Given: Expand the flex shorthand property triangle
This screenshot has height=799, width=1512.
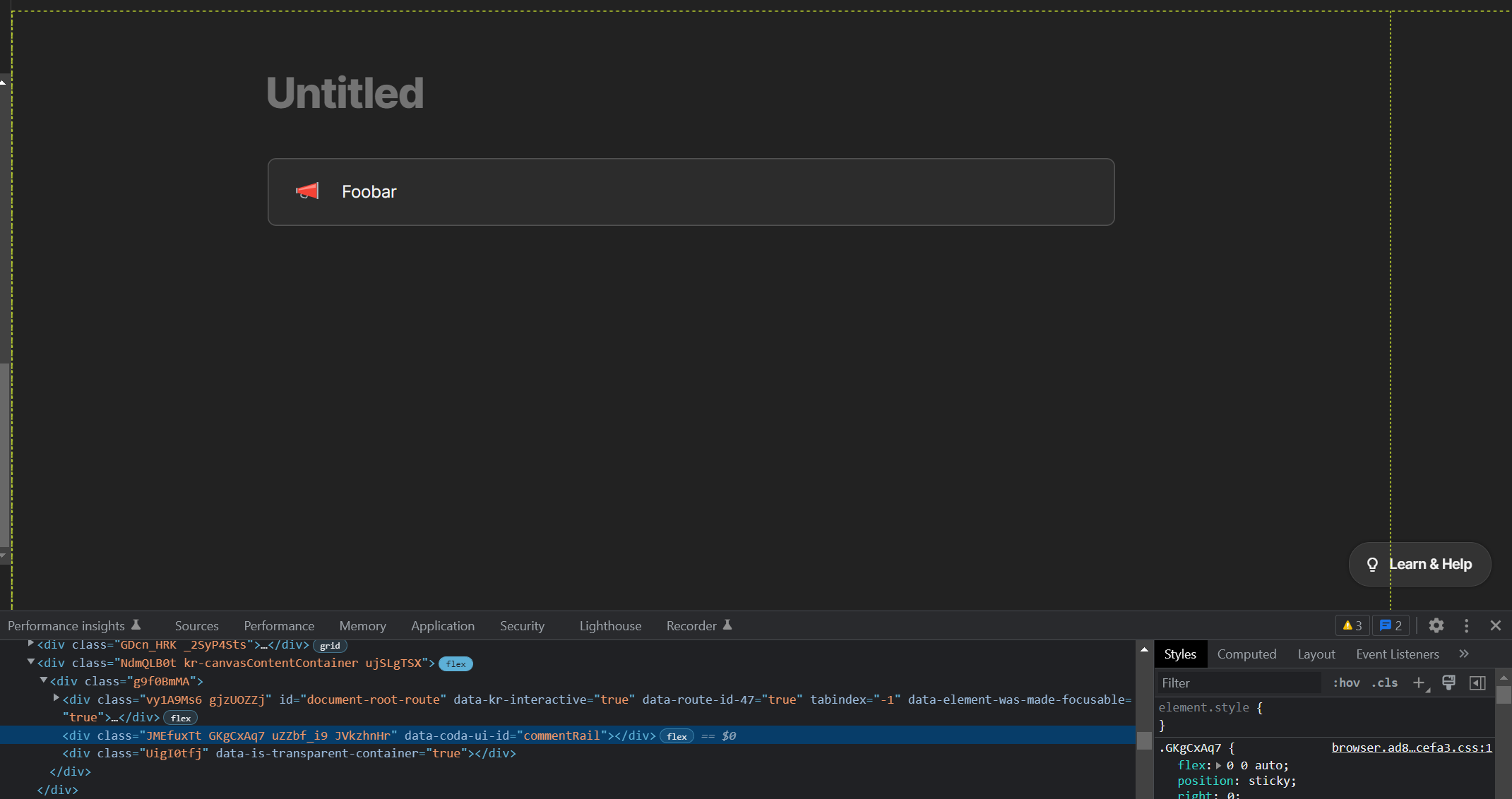Looking at the screenshot, I should [x=1219, y=766].
